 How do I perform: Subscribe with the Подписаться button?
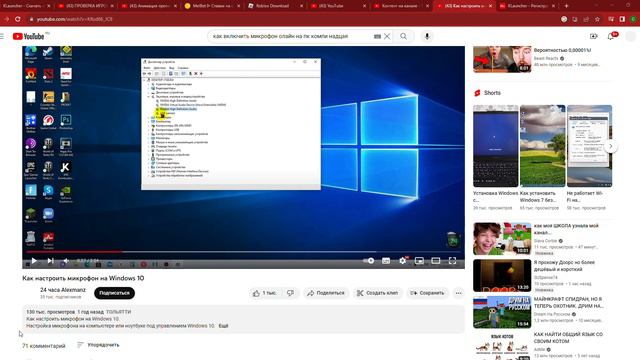(114, 293)
